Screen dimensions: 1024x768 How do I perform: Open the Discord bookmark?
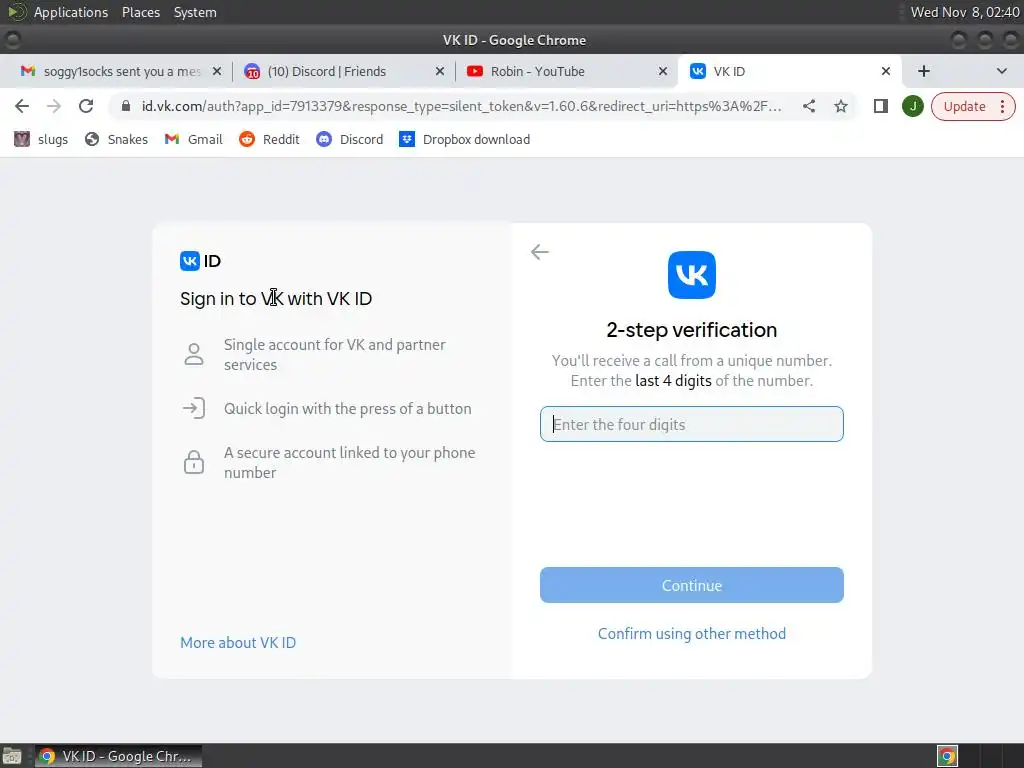click(x=349, y=139)
